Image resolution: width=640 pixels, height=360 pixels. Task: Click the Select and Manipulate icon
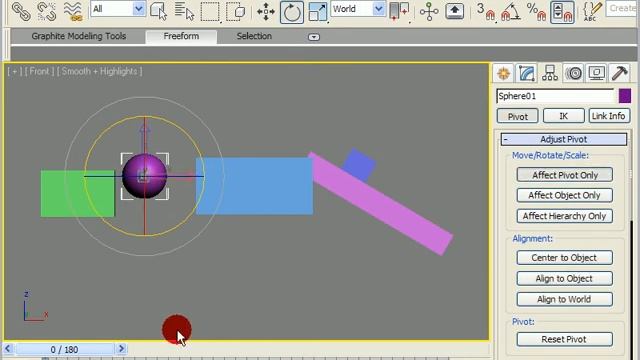429,11
